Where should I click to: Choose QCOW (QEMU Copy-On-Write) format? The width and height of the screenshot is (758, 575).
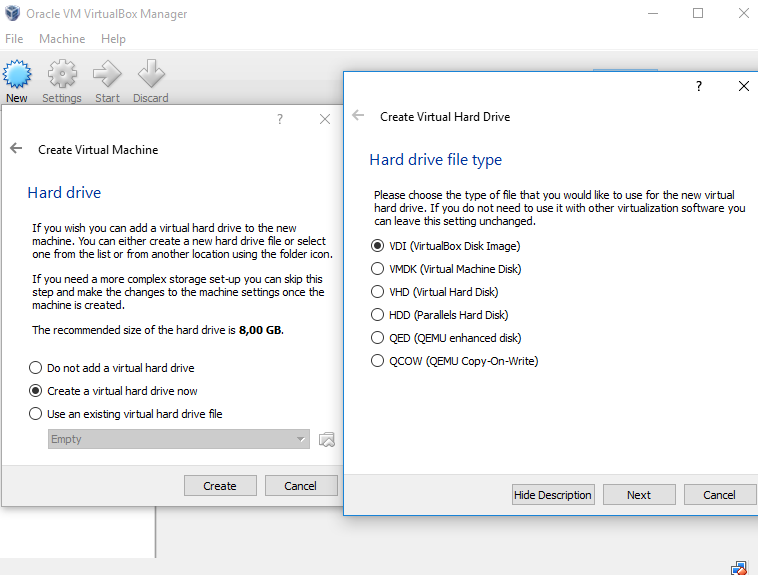tap(454, 361)
